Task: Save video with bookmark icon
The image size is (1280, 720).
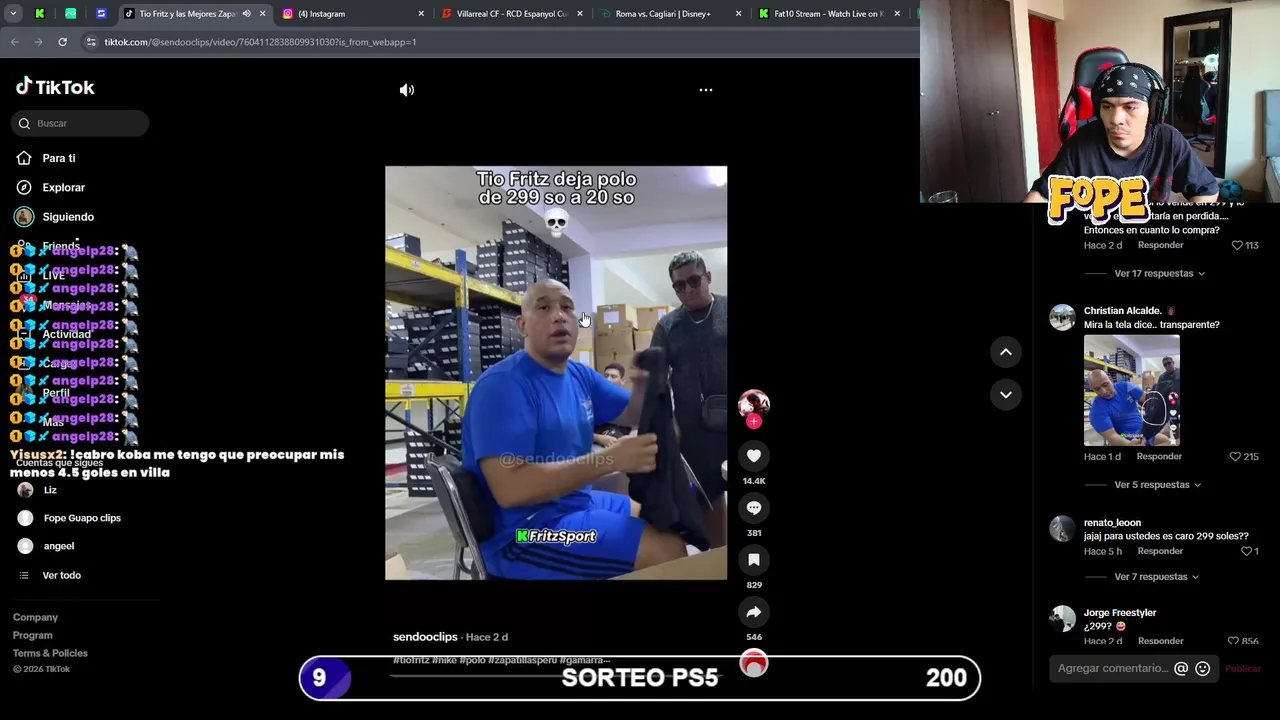Action: pyautogui.click(x=754, y=560)
